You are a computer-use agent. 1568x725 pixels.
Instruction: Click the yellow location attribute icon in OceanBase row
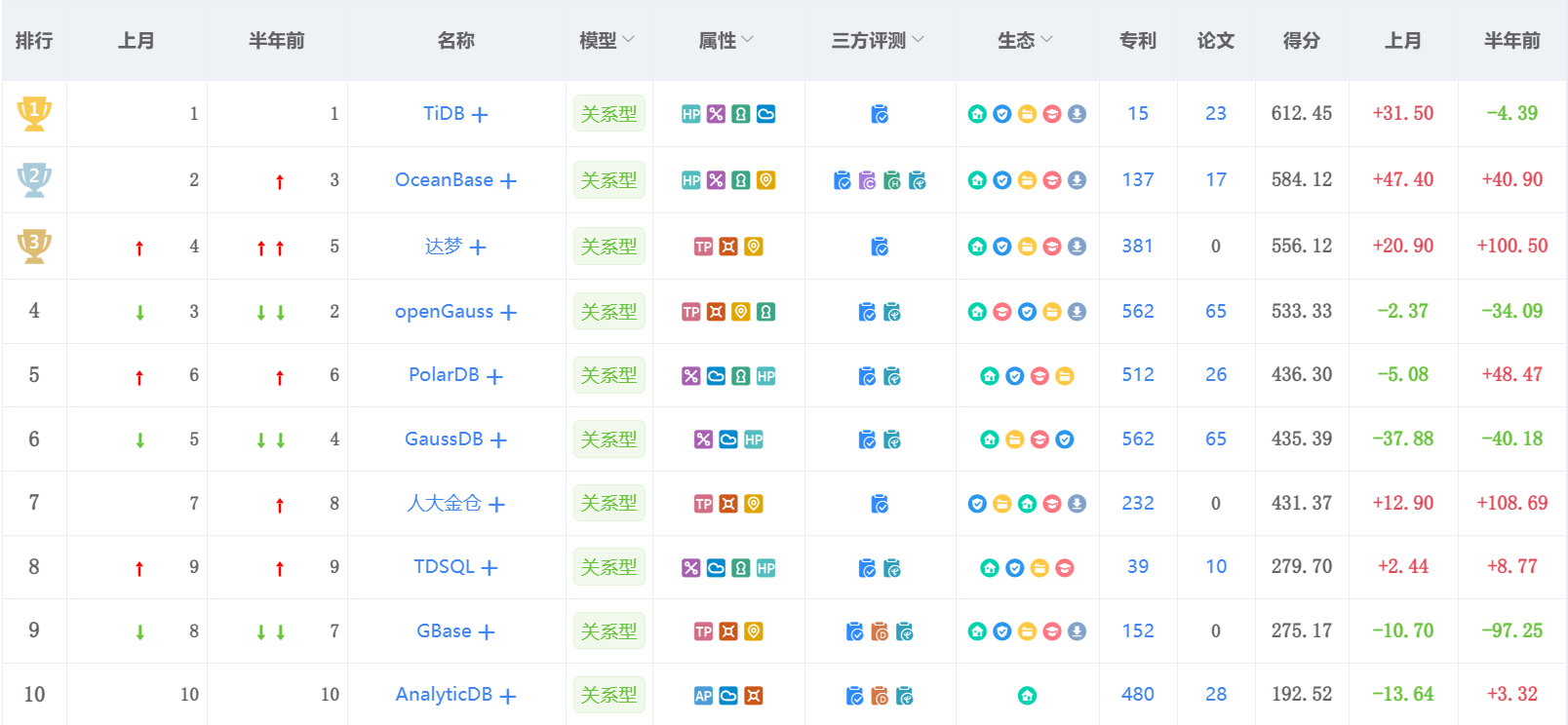pyautogui.click(x=765, y=180)
